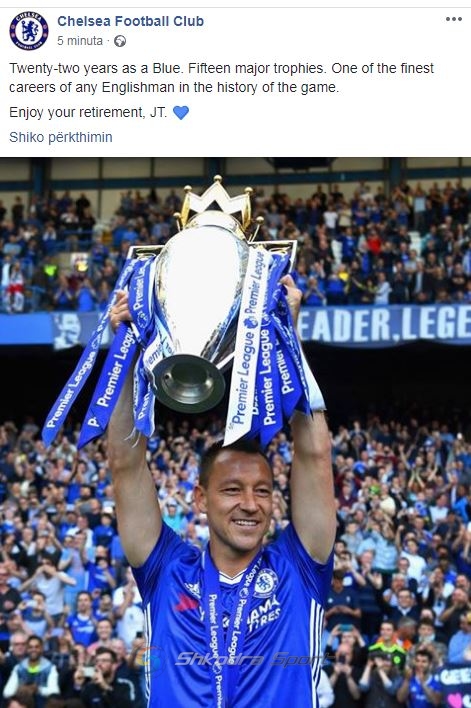Click the white Premier League ribbon on trophy
This screenshot has height=708, width=471.
(x=246, y=348)
